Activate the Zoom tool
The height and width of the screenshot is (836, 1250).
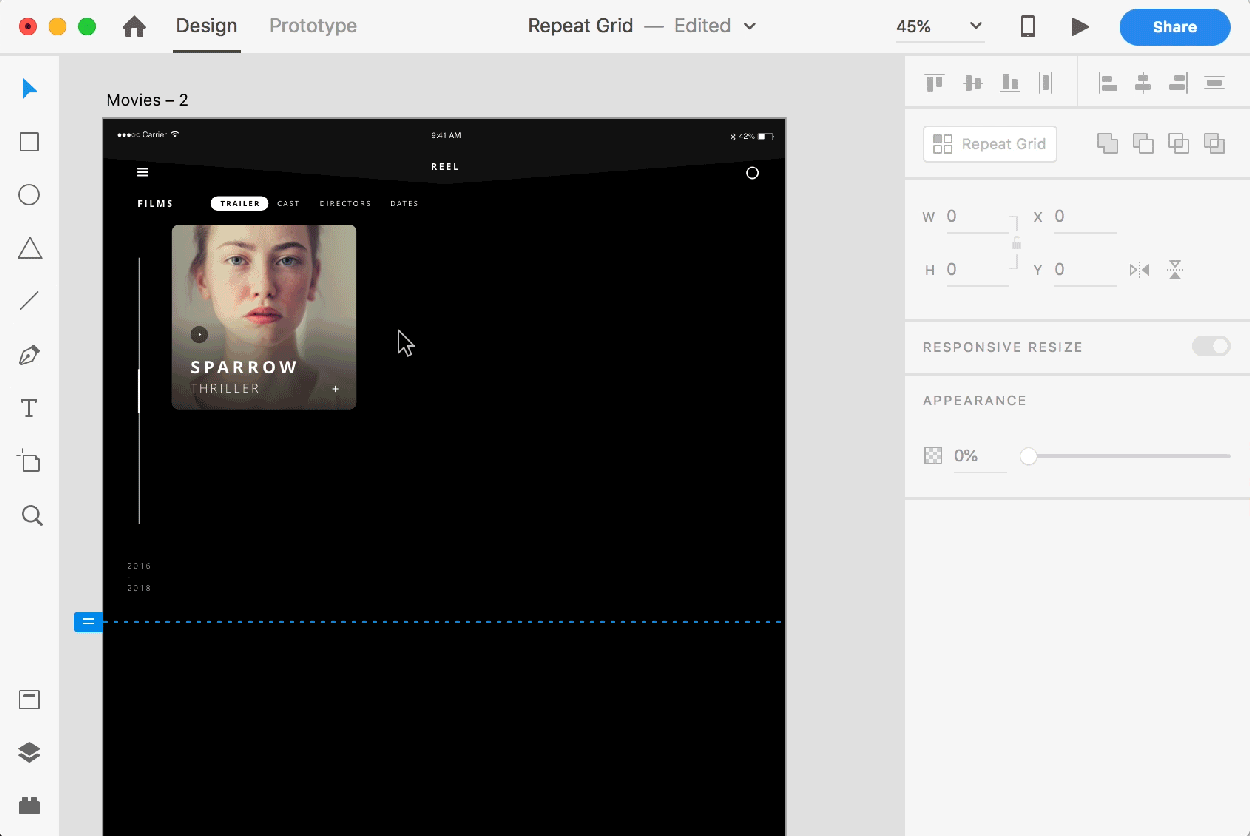click(x=29, y=515)
